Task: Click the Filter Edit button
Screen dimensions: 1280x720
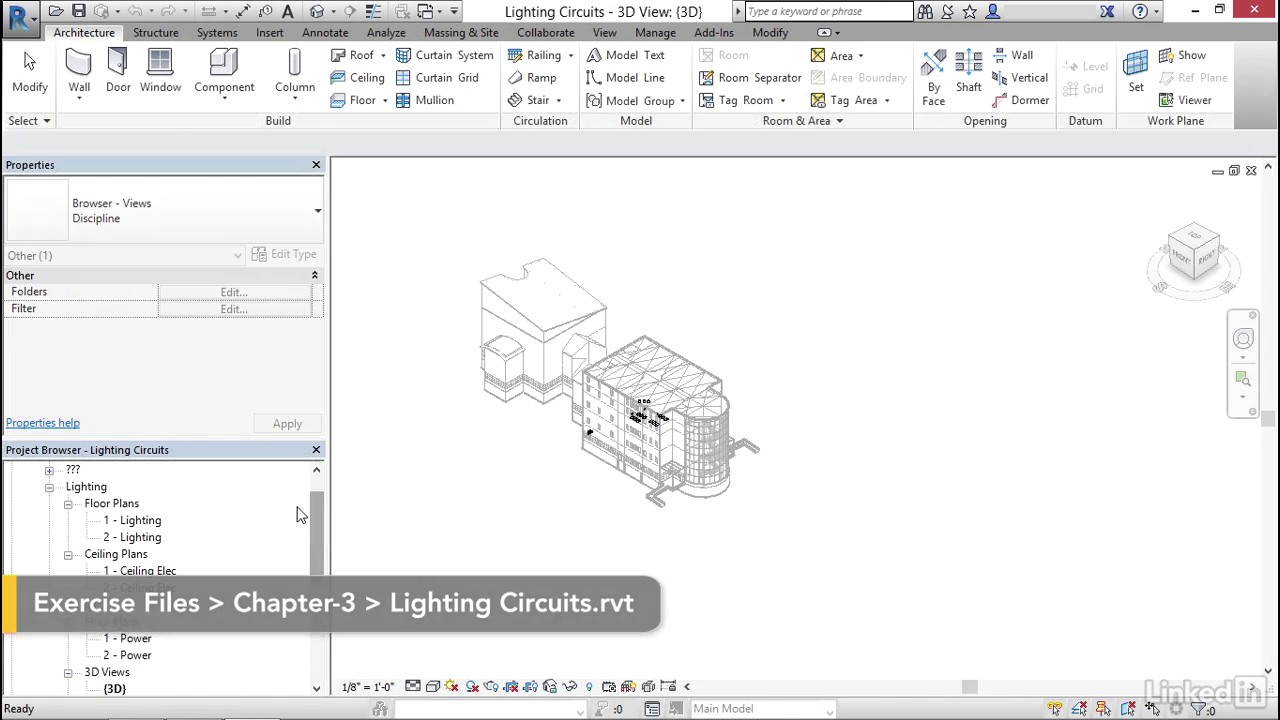Action: coord(234,309)
